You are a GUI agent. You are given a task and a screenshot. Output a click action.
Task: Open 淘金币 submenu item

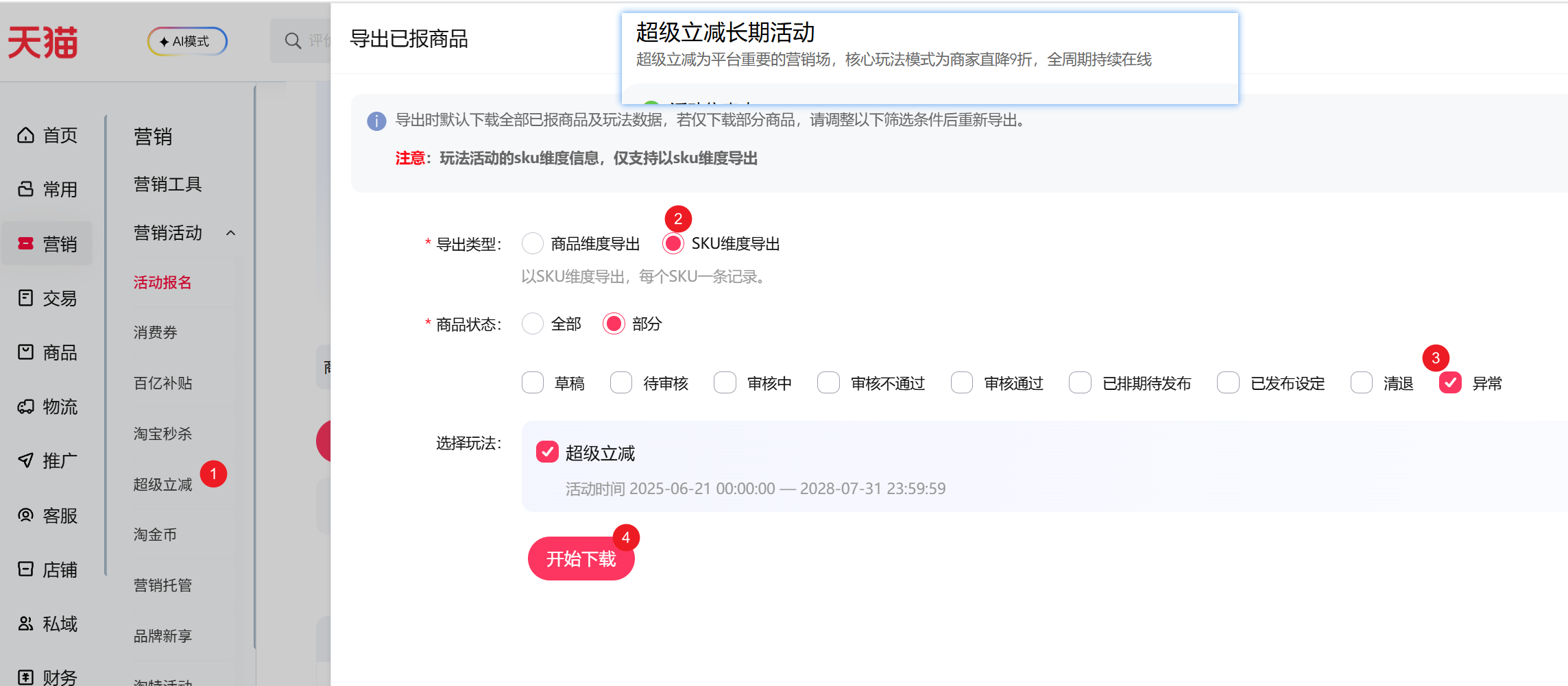click(155, 535)
